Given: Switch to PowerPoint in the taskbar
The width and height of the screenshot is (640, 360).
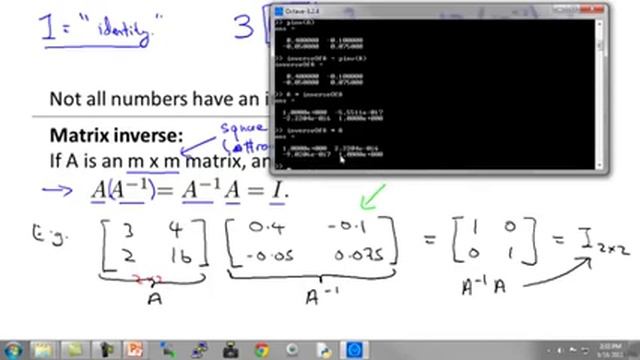Looking at the screenshot, I should [x=135, y=351].
